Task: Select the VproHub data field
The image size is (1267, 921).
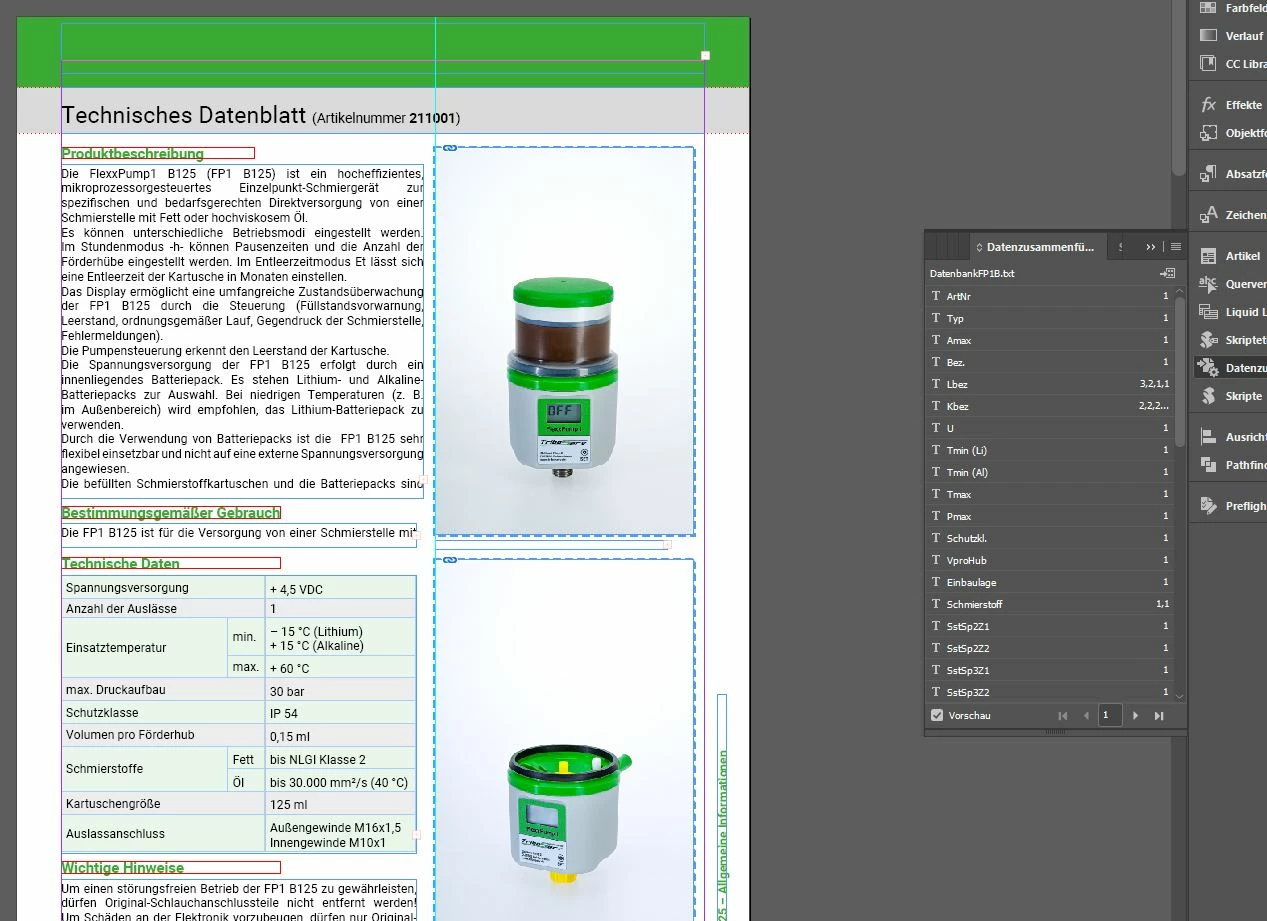Action: [x=1050, y=560]
